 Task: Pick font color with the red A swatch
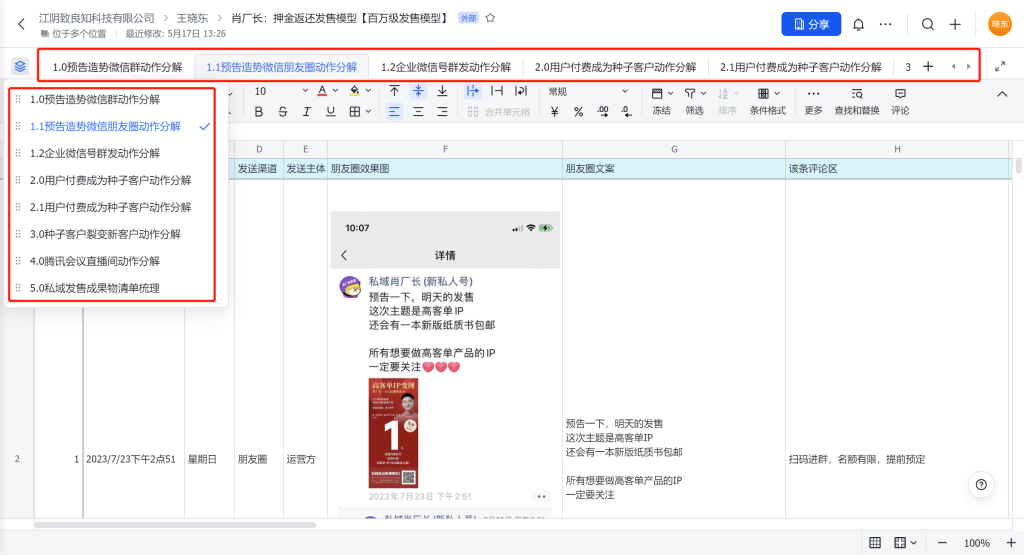click(322, 91)
